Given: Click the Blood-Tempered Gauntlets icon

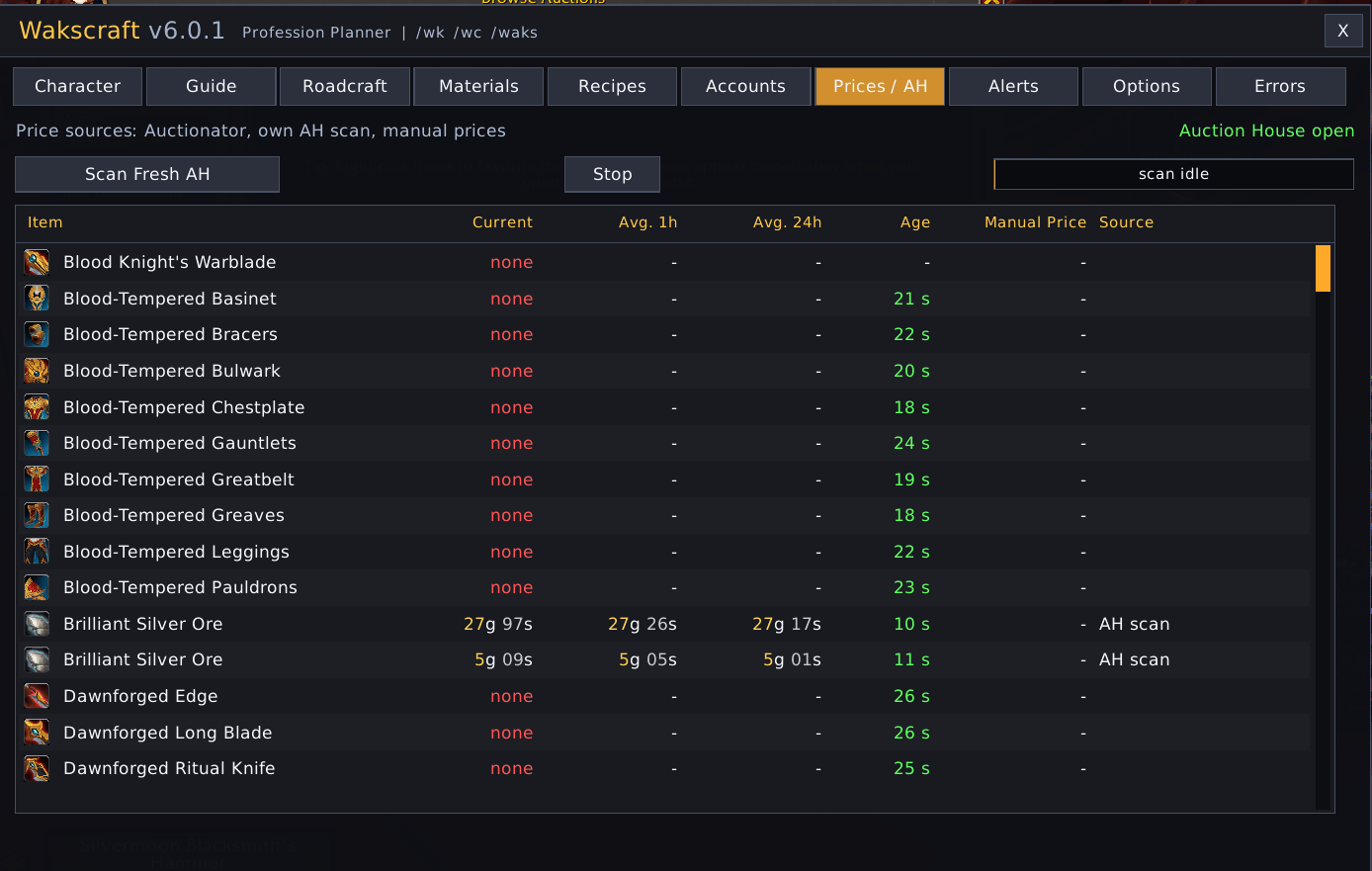Looking at the screenshot, I should pyautogui.click(x=37, y=443).
